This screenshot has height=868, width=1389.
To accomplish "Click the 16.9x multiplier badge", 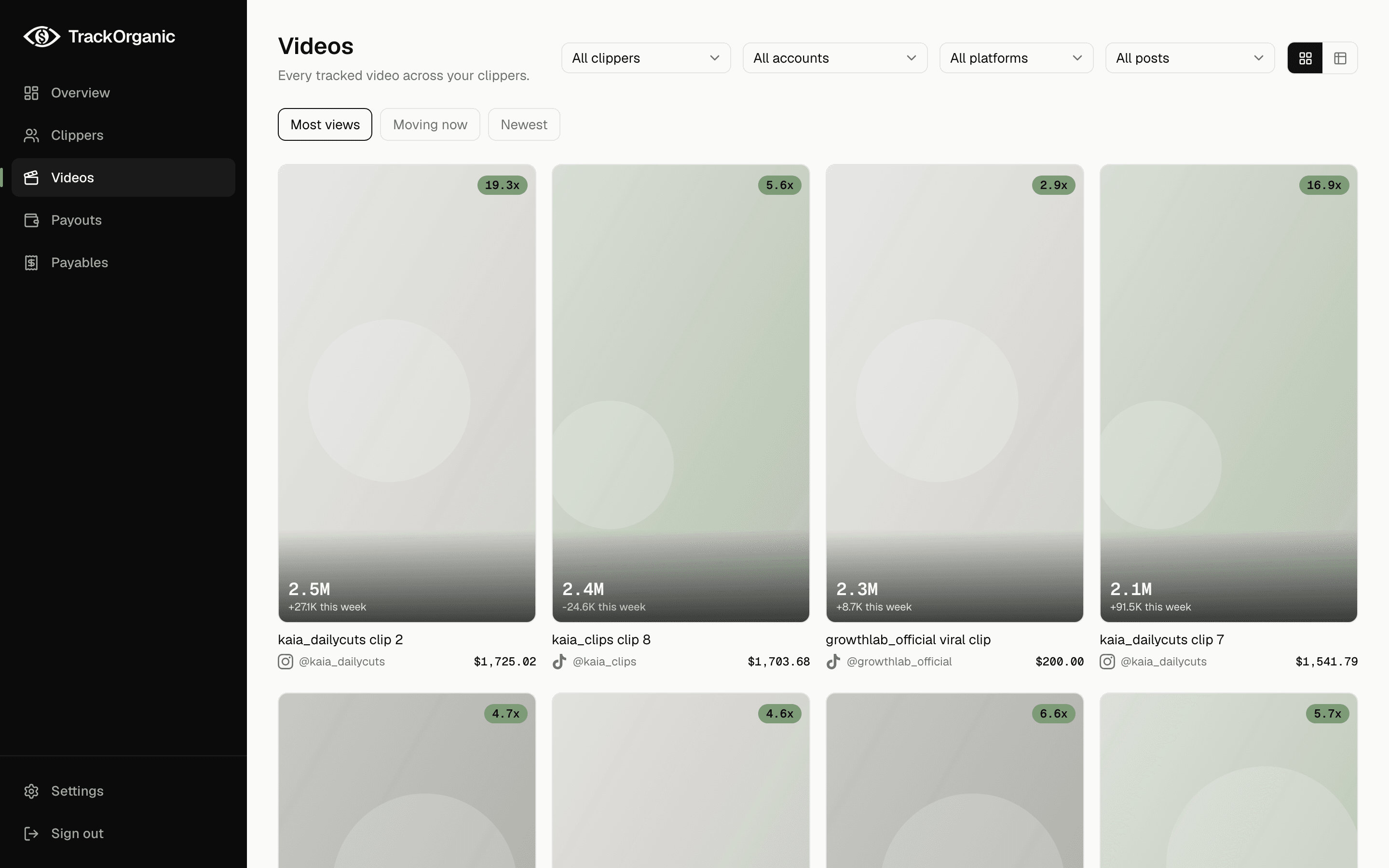I will pos(1324,186).
